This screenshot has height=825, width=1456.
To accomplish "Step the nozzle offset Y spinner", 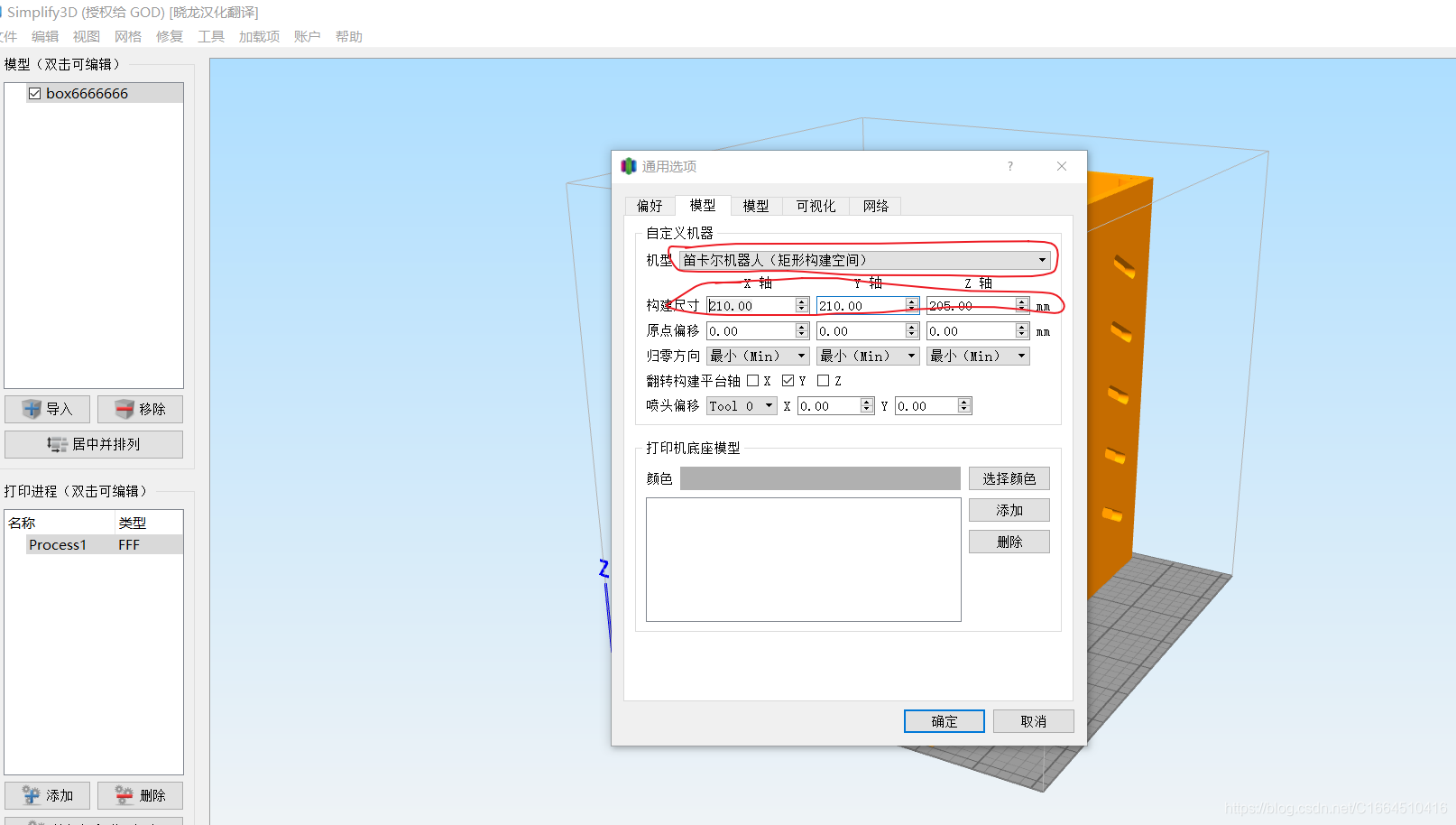I will click(x=964, y=405).
